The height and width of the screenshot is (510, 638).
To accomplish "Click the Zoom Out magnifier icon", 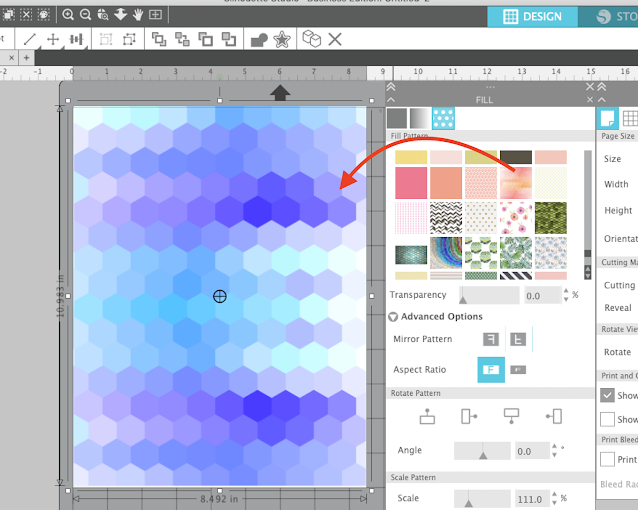I will [85, 15].
